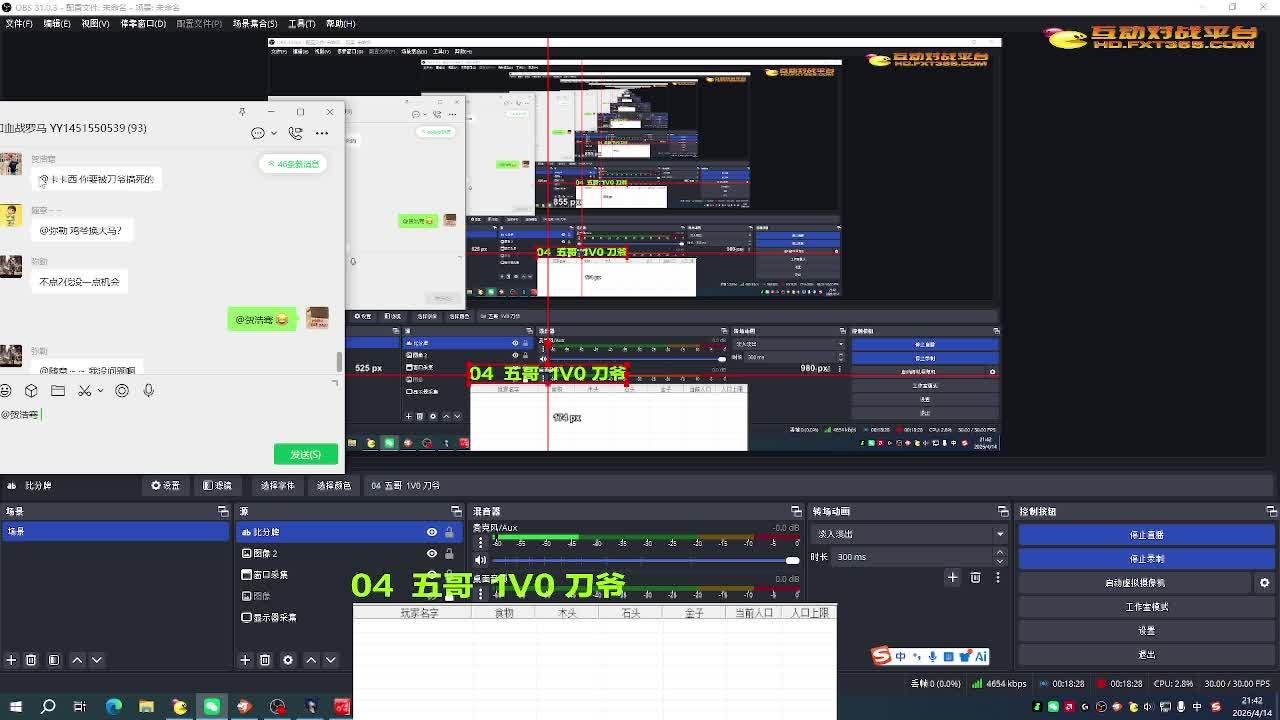Hide the 图像 2 source with its eye icon
The width and height of the screenshot is (1280, 720).
pos(432,553)
